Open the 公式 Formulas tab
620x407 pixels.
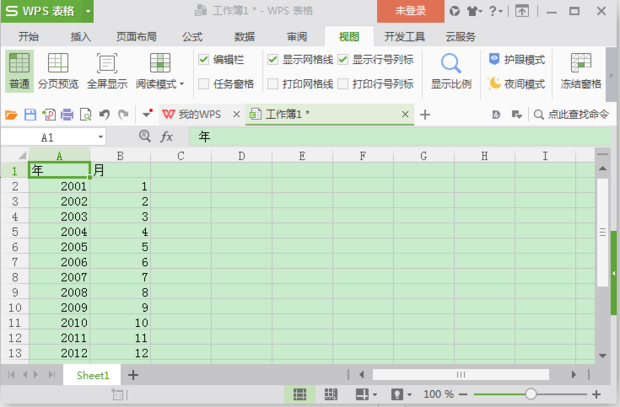pyautogui.click(x=192, y=37)
